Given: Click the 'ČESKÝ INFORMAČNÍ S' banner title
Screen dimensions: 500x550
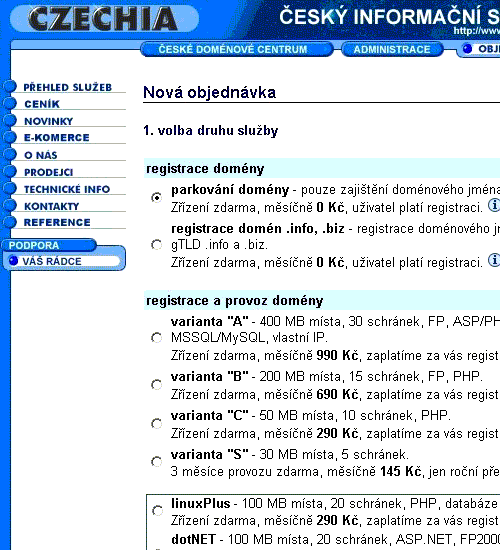Looking at the screenshot, I should click(x=389, y=17).
